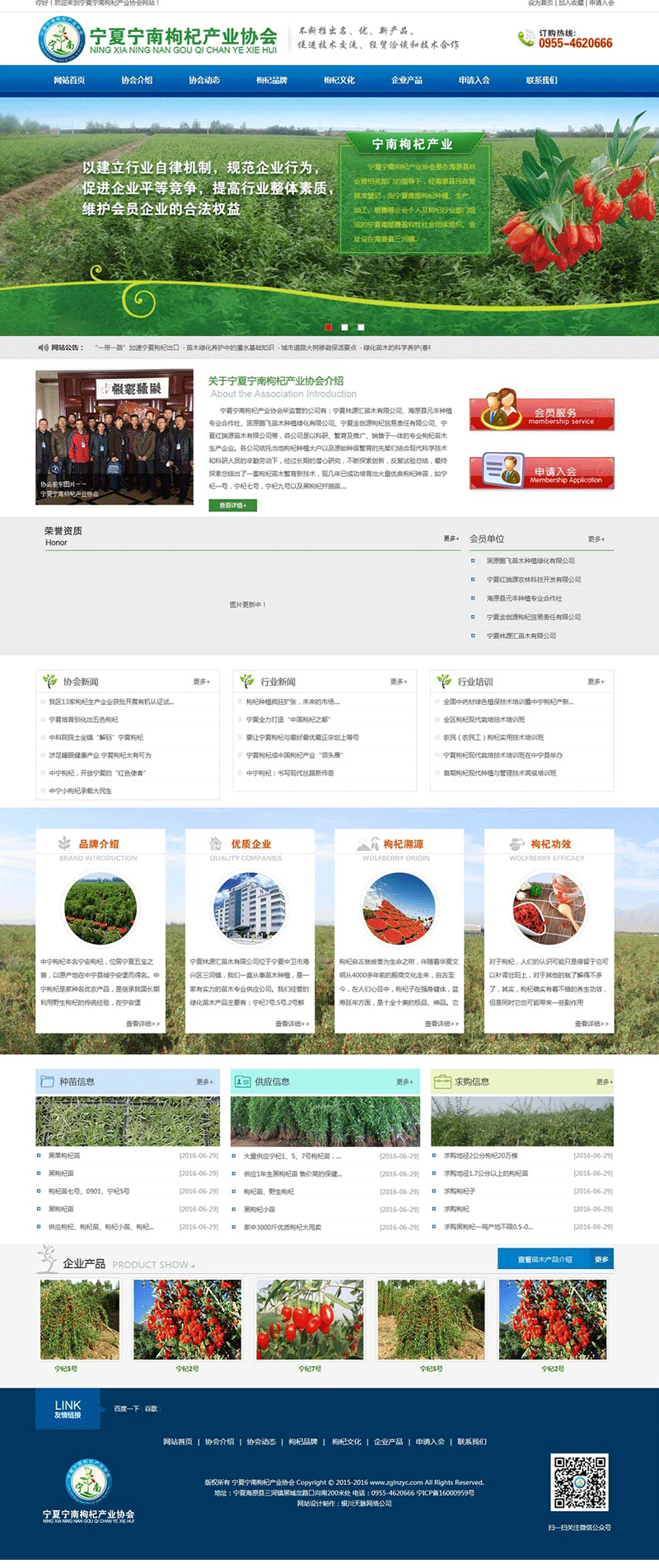Image resolution: width=659 pixels, height=1568 pixels.
Task: Click the speaker announcement icon
Action: tap(43, 348)
